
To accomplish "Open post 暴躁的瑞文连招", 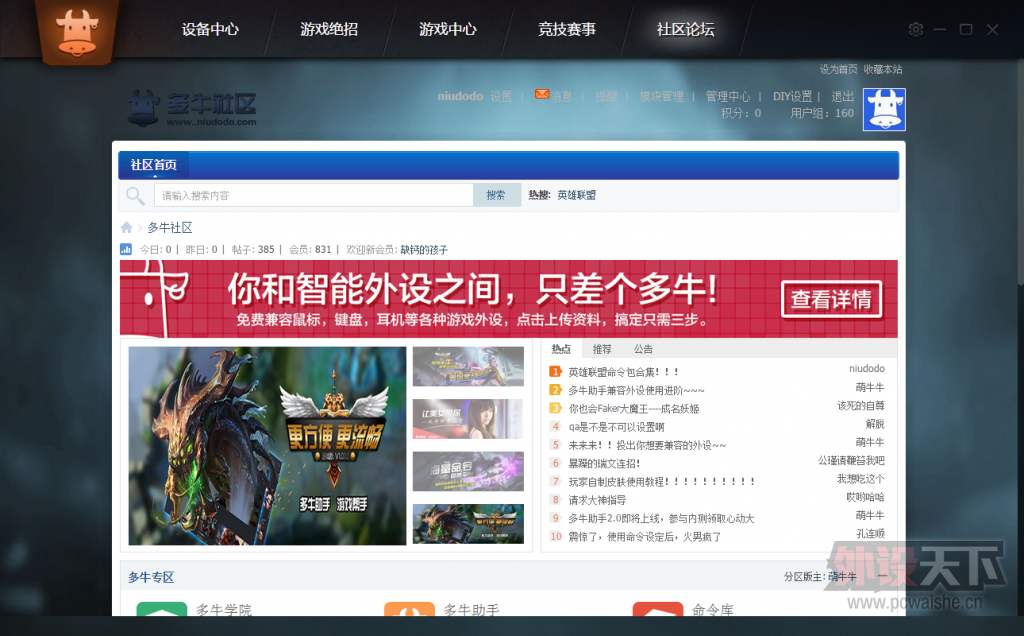I will pos(604,463).
